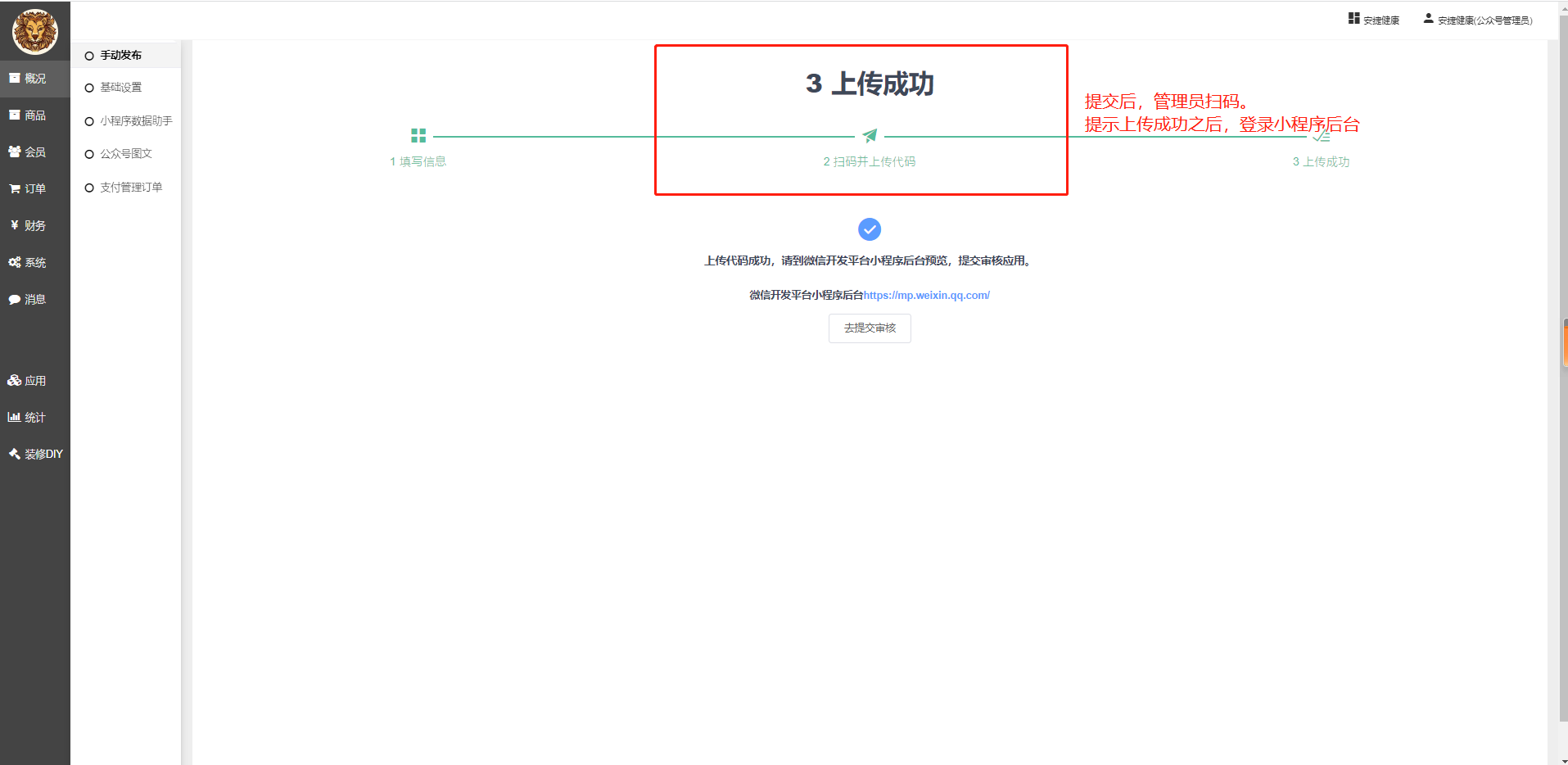Select the 手动发布 submenu item
This screenshot has width=1568, height=765.
coord(120,55)
